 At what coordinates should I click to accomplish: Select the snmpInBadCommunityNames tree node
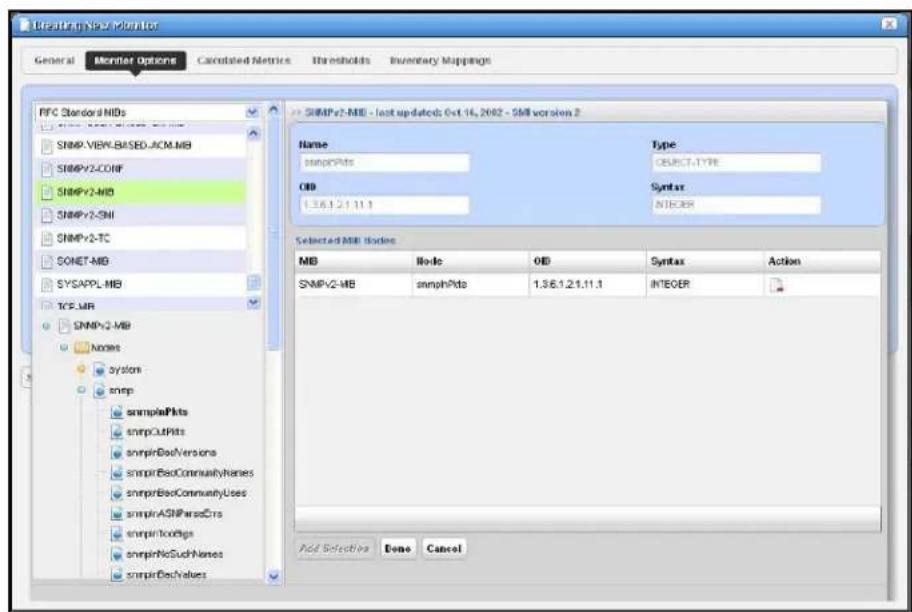coord(190,473)
